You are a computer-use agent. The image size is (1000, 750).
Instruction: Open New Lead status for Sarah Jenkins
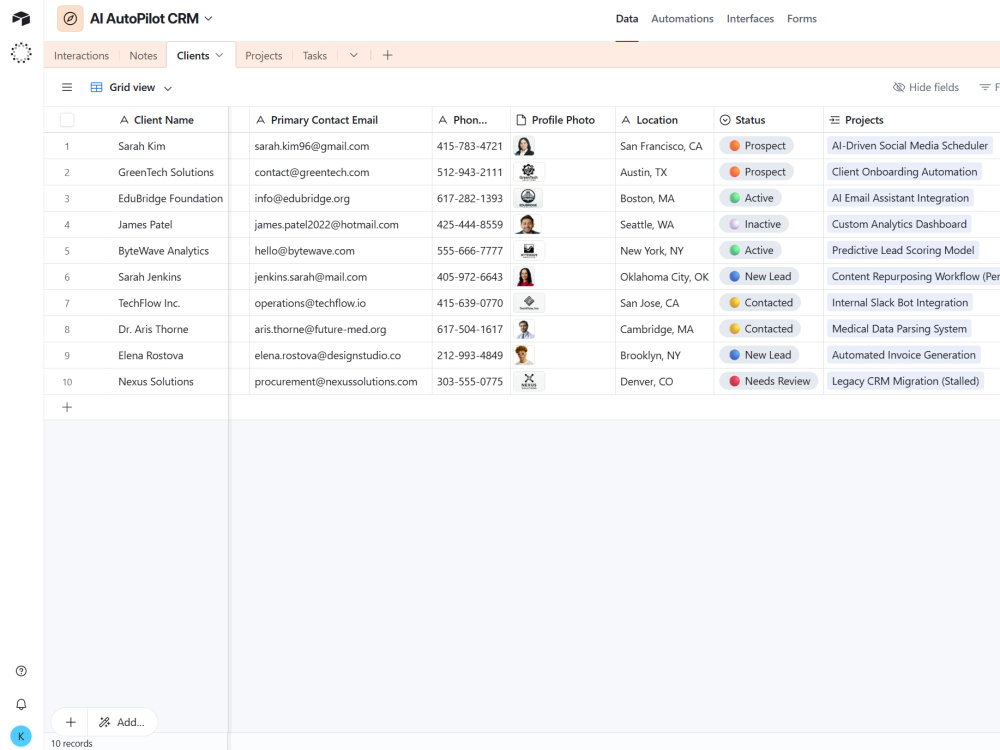tap(760, 277)
